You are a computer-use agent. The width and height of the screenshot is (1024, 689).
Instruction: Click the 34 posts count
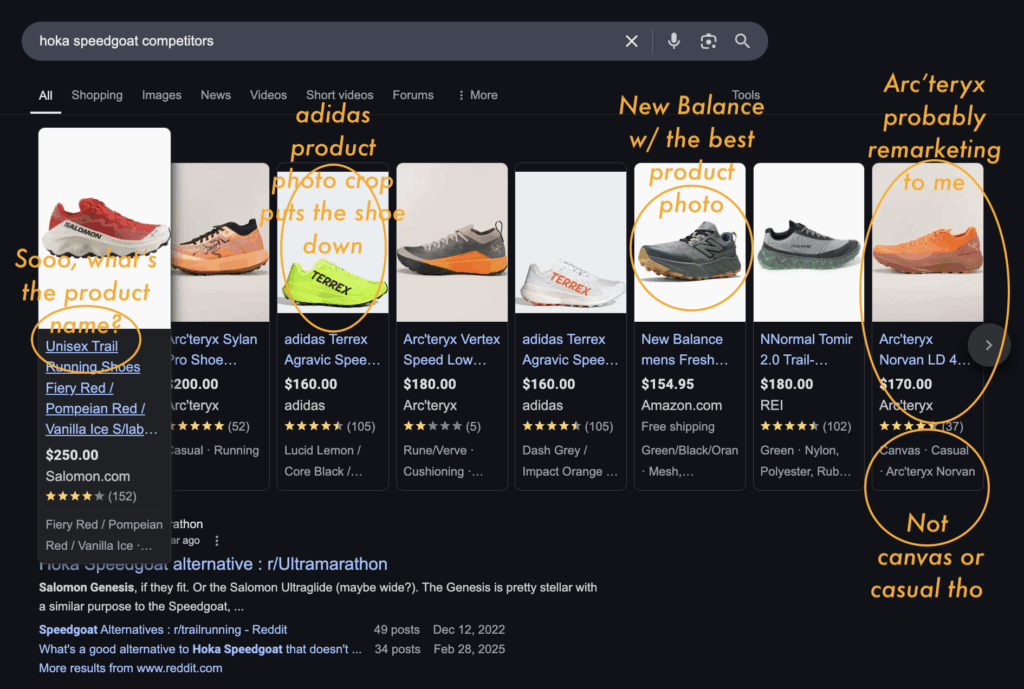click(x=397, y=649)
